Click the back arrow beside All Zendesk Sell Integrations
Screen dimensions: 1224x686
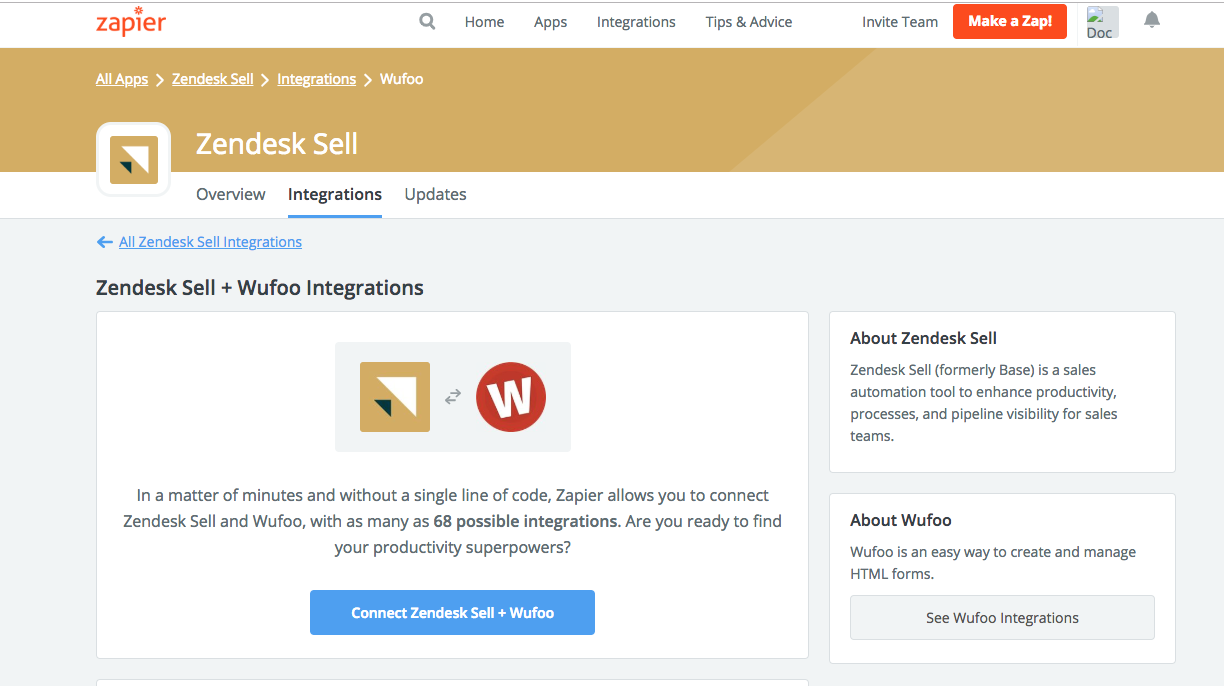[x=104, y=242]
